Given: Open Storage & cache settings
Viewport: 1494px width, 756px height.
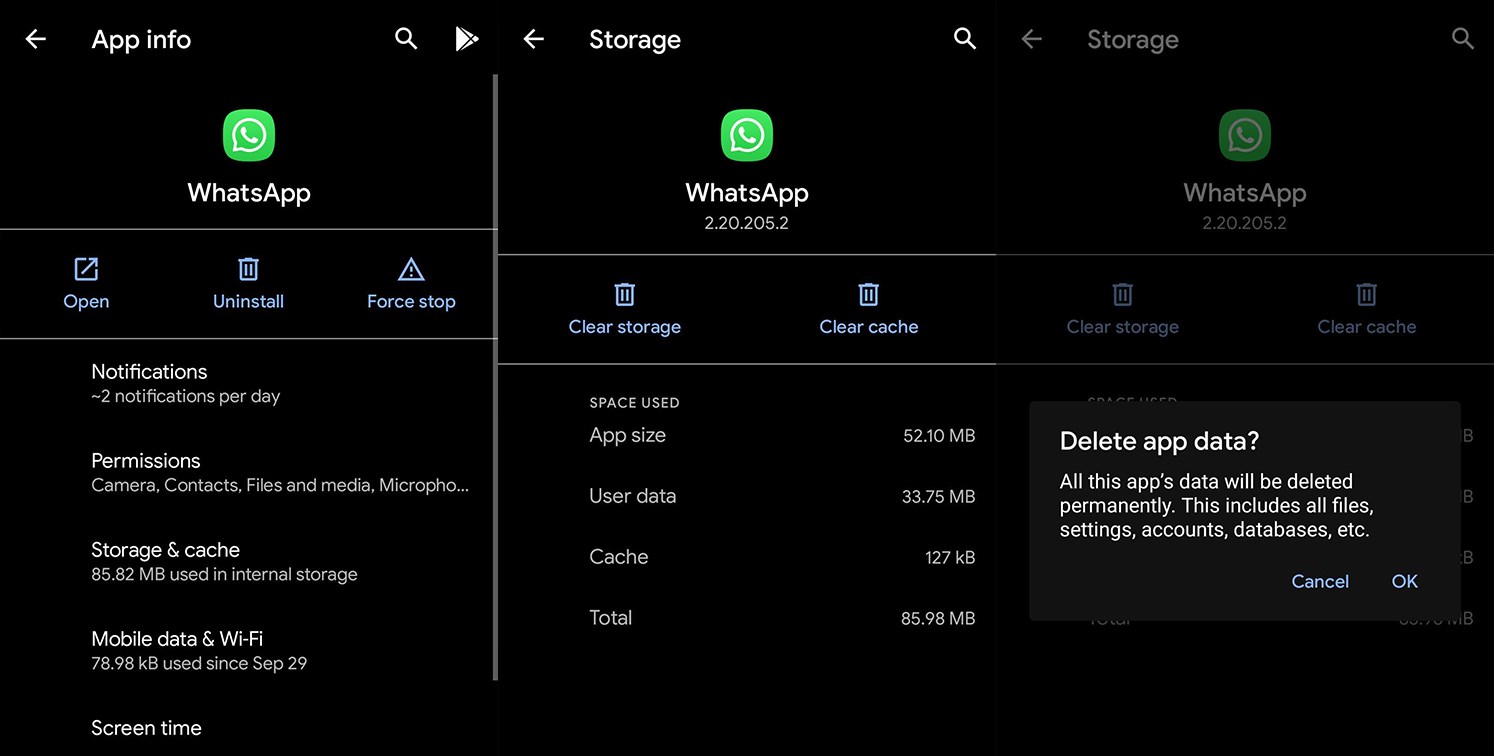Looking at the screenshot, I should pyautogui.click(x=248, y=561).
